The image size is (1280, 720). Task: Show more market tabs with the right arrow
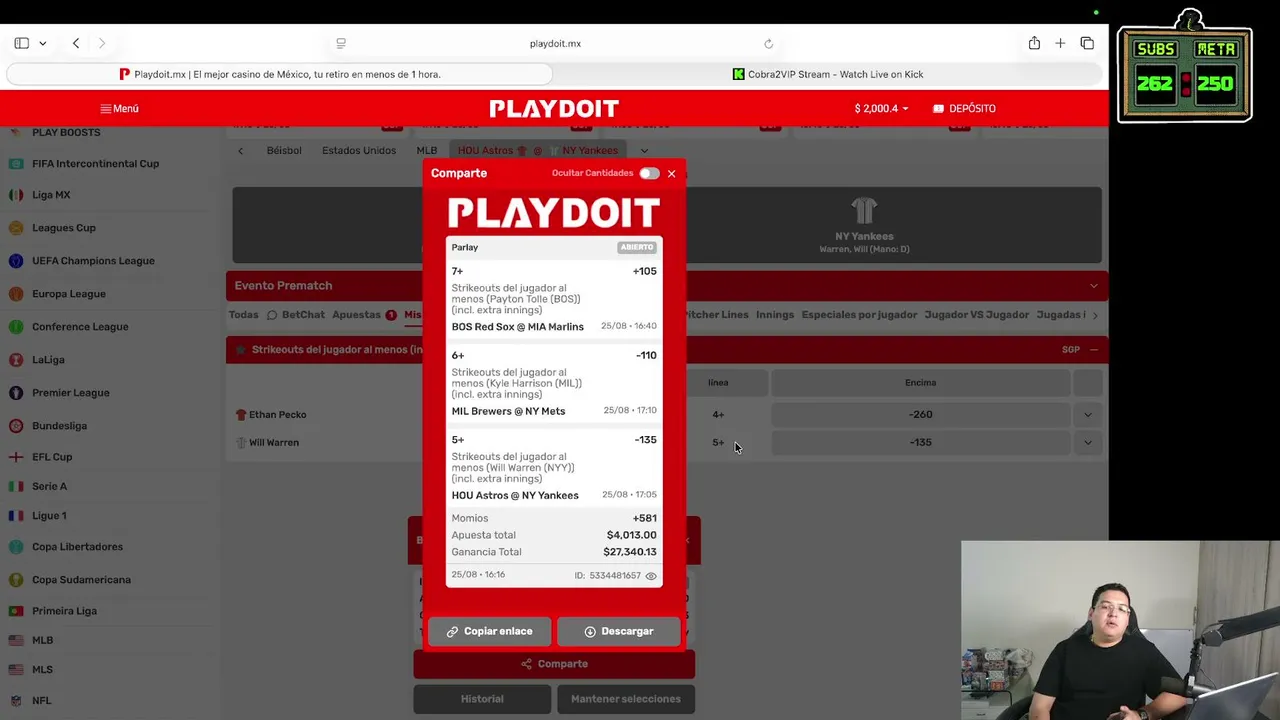1095,315
